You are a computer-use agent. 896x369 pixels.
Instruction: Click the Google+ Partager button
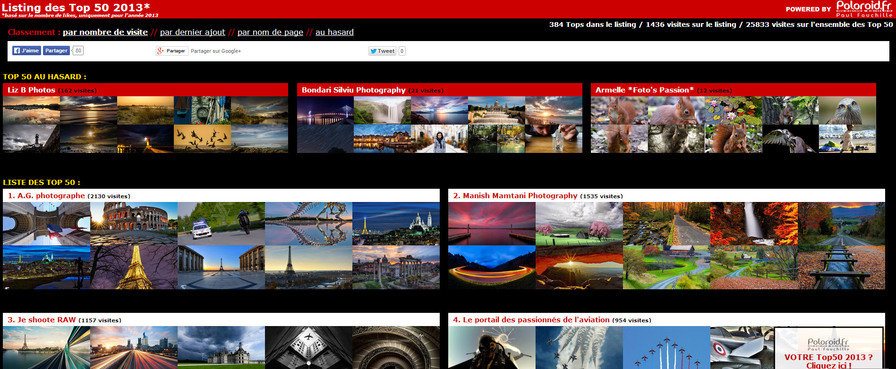pos(172,51)
